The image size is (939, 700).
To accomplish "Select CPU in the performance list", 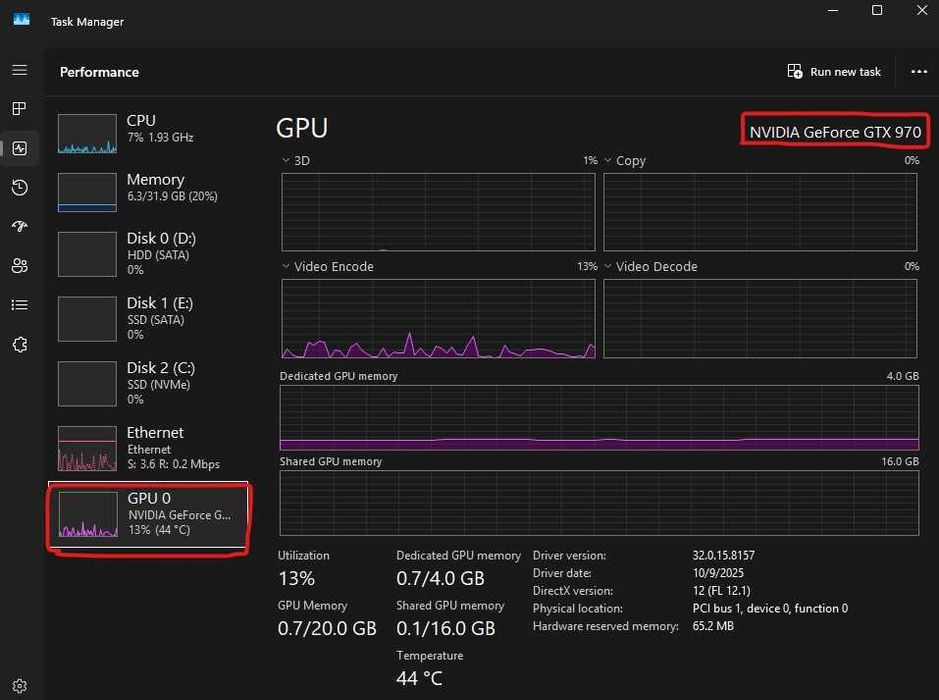I will point(148,134).
